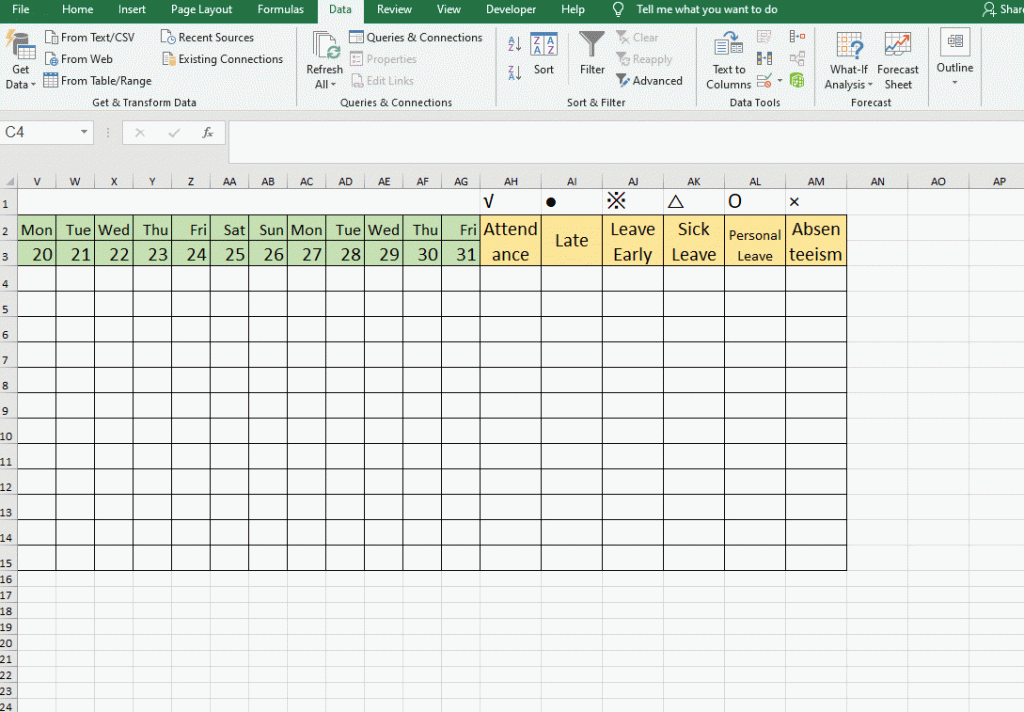
Task: Click the Select All corner triangle
Action: (9, 182)
